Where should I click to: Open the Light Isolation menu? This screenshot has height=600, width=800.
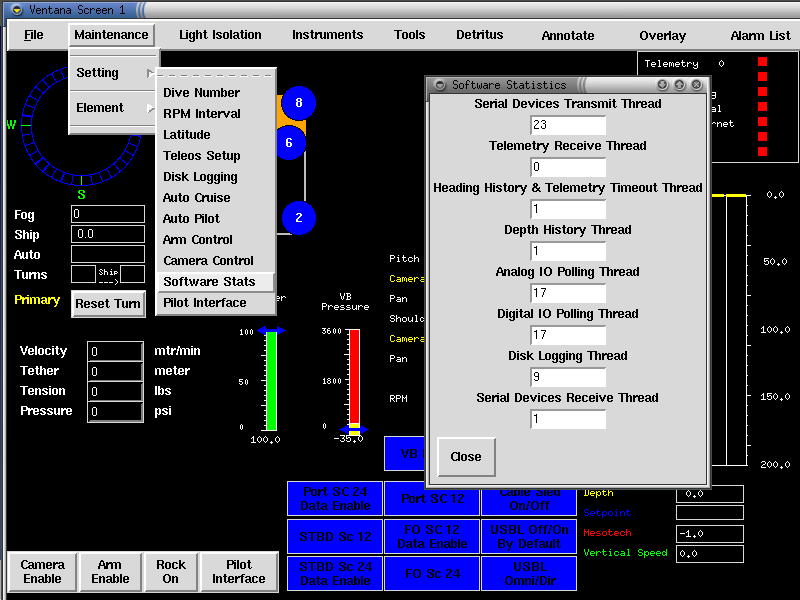tap(220, 35)
